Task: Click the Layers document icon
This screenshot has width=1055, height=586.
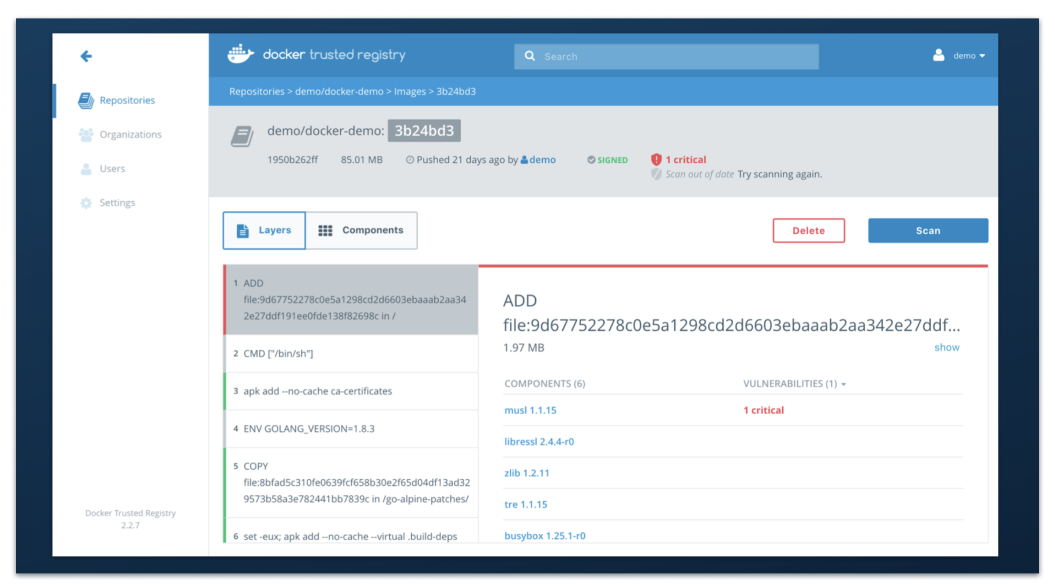Action: [x=243, y=231]
